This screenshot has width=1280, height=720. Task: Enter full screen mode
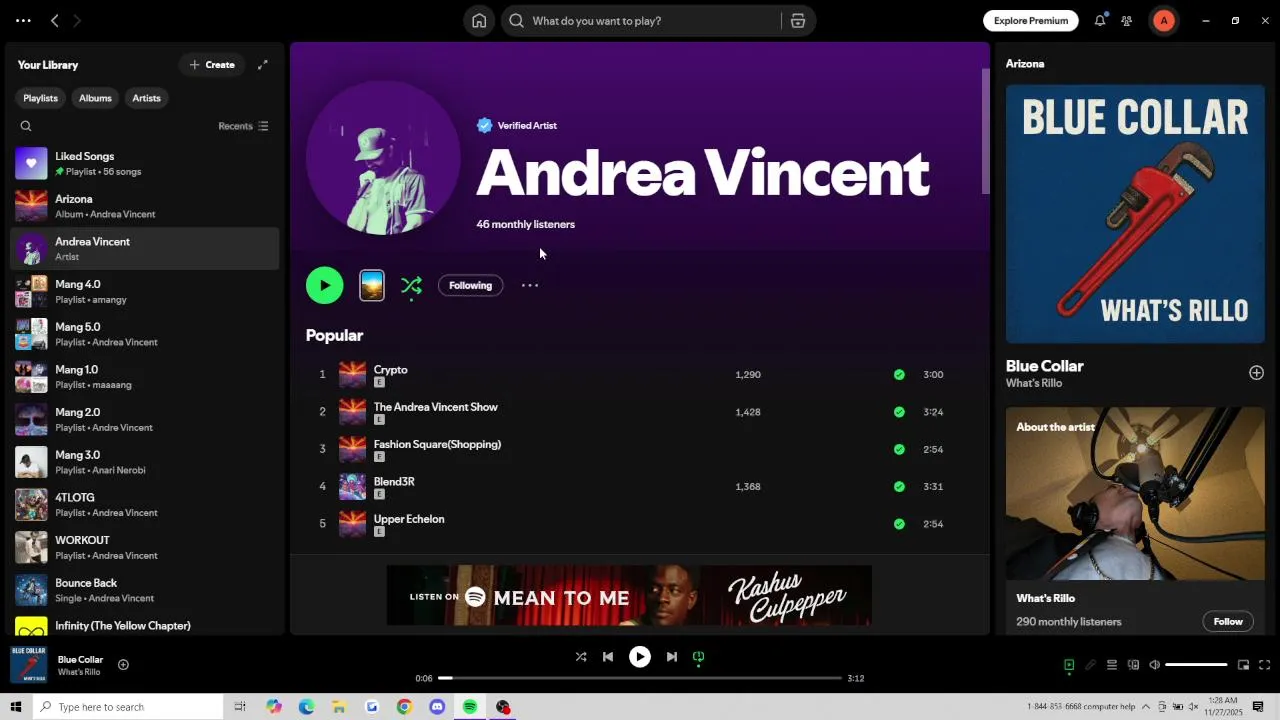tap(1264, 665)
